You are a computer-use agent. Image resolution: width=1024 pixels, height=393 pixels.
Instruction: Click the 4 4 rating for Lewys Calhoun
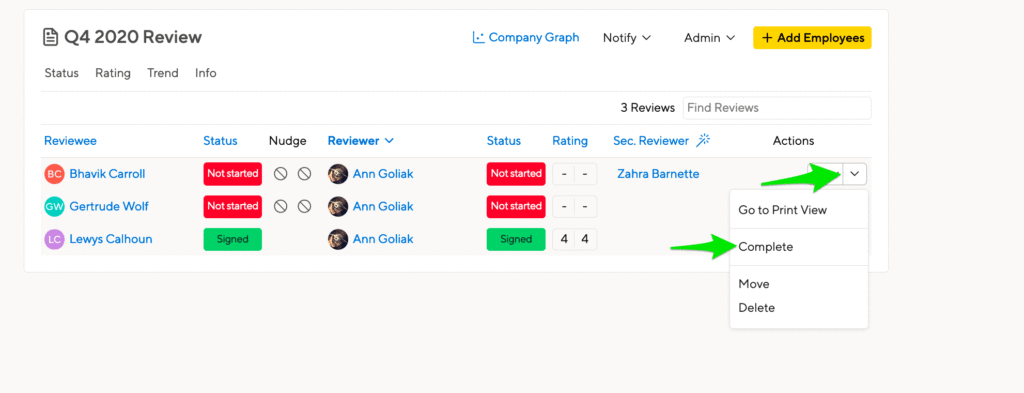[x=575, y=239]
